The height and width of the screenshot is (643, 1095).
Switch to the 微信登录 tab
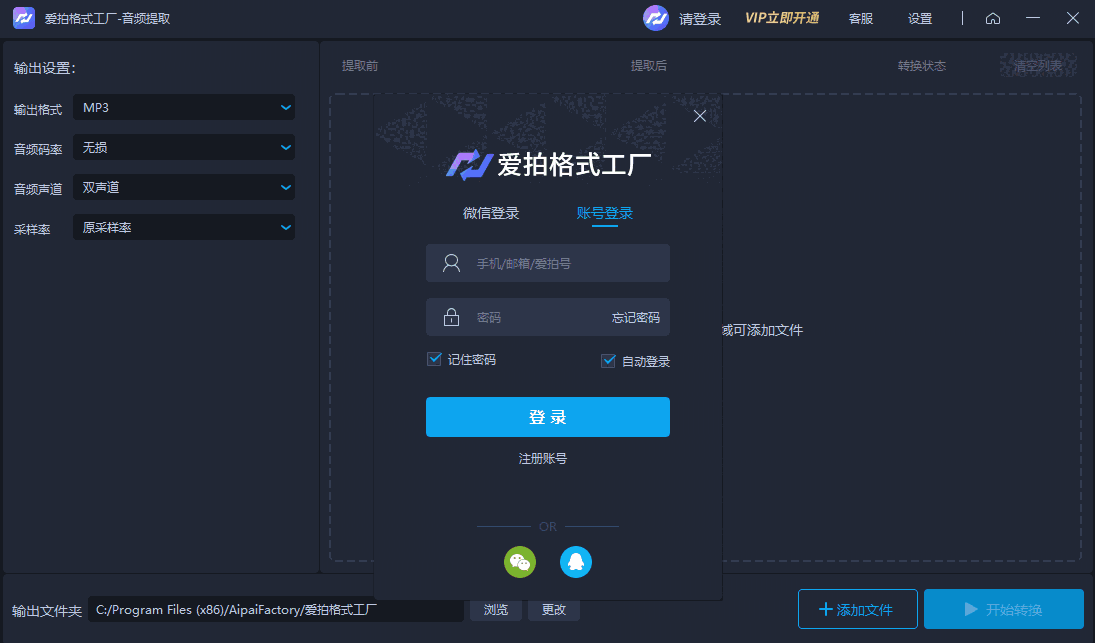(x=490, y=213)
